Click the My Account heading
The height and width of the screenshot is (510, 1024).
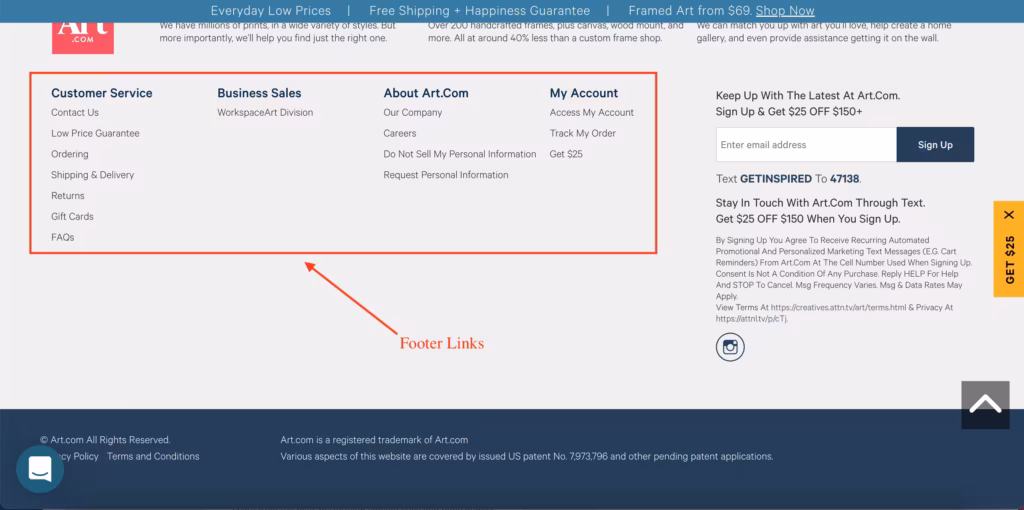(x=584, y=93)
